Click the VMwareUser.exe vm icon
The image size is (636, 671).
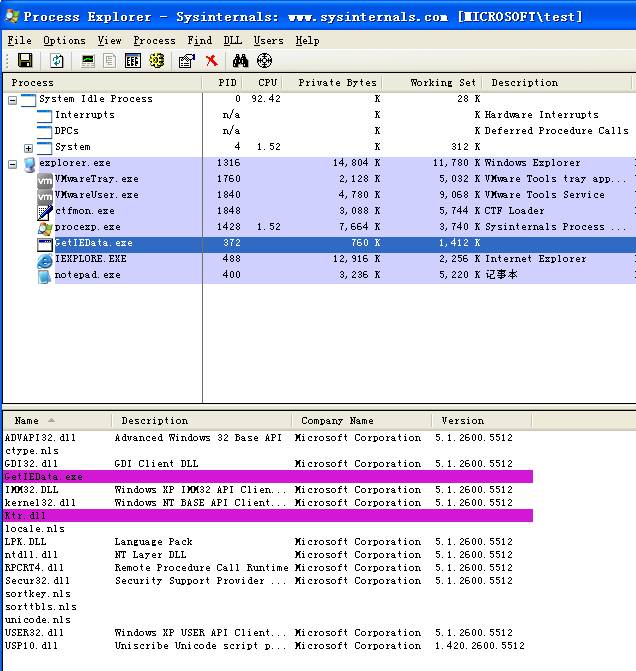point(45,196)
